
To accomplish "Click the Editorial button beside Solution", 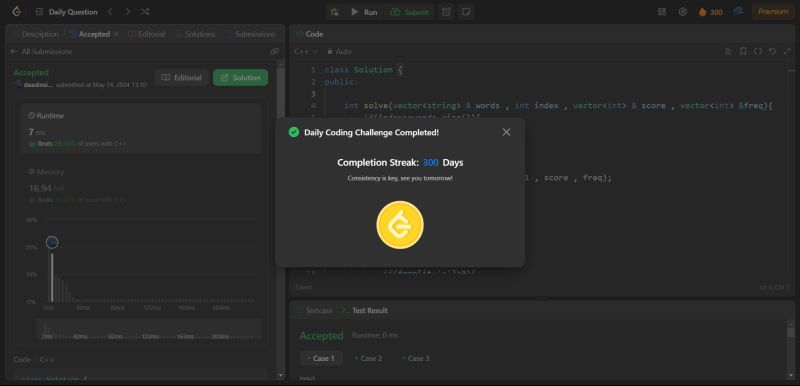I will pos(182,78).
